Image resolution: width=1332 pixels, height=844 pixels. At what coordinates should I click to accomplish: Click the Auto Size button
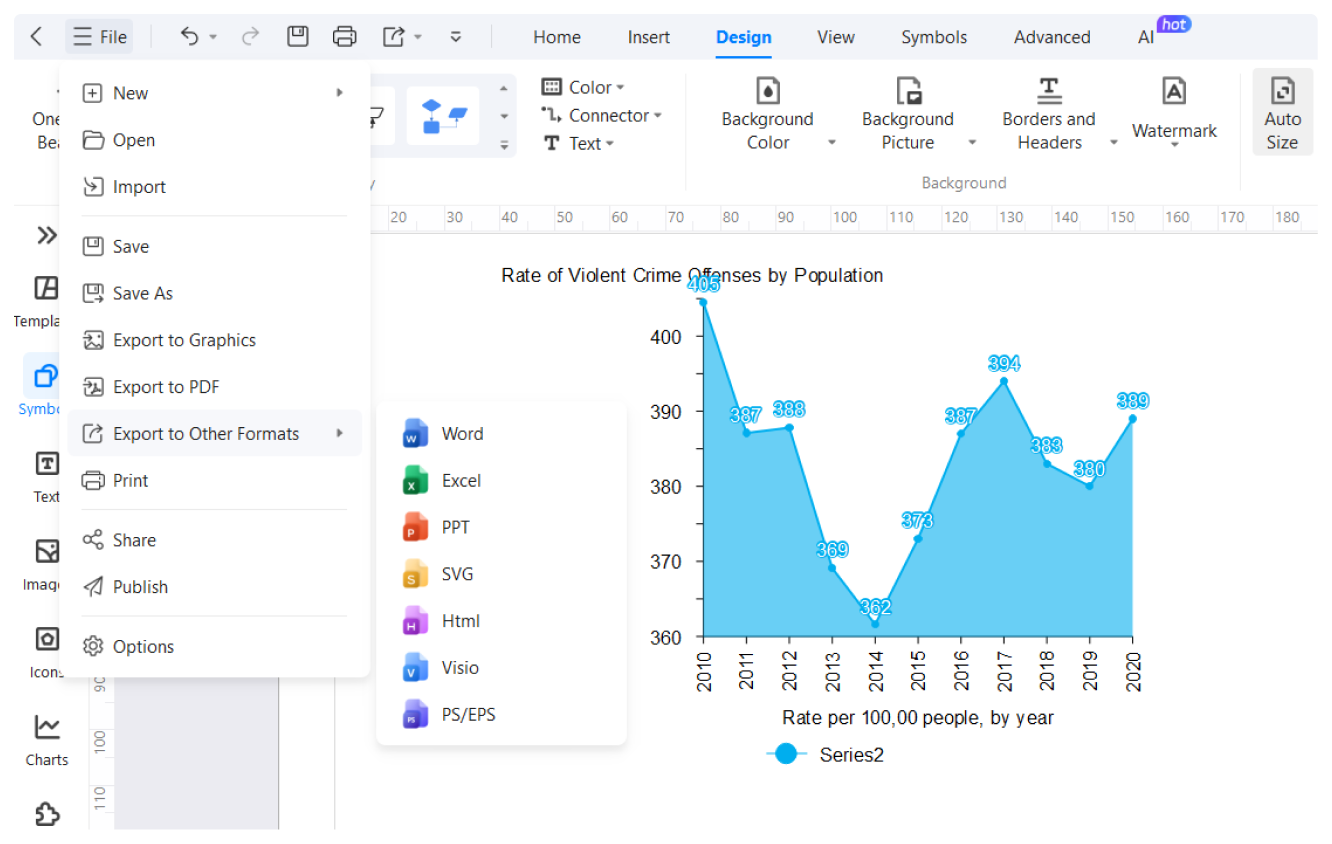click(1282, 111)
